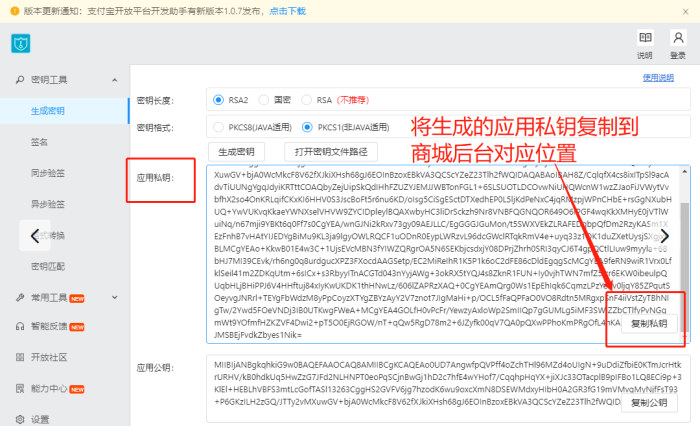This screenshot has height=426, width=700.
Task: Open the 说明 book icon
Action: (645, 38)
